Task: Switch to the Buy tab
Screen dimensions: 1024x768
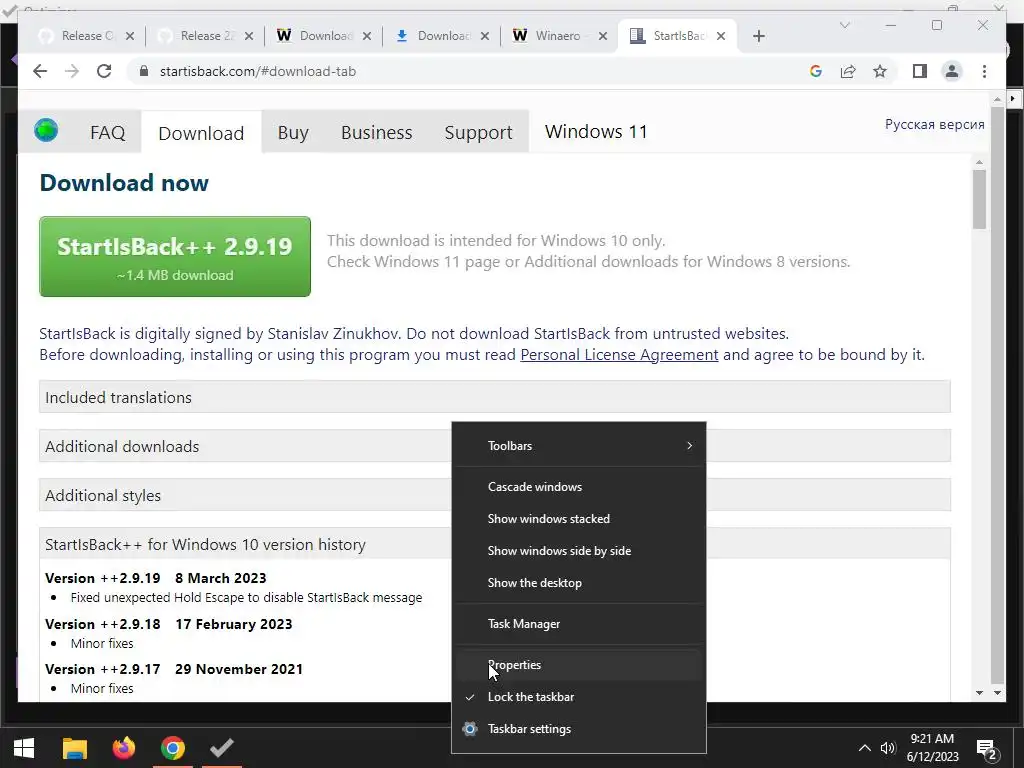Action: [x=293, y=133]
